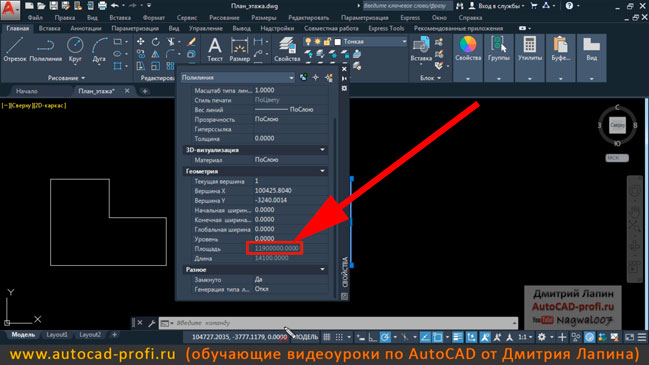Toggle the drawing grid display in status bar
This screenshot has height=365, width=649.
(327, 337)
